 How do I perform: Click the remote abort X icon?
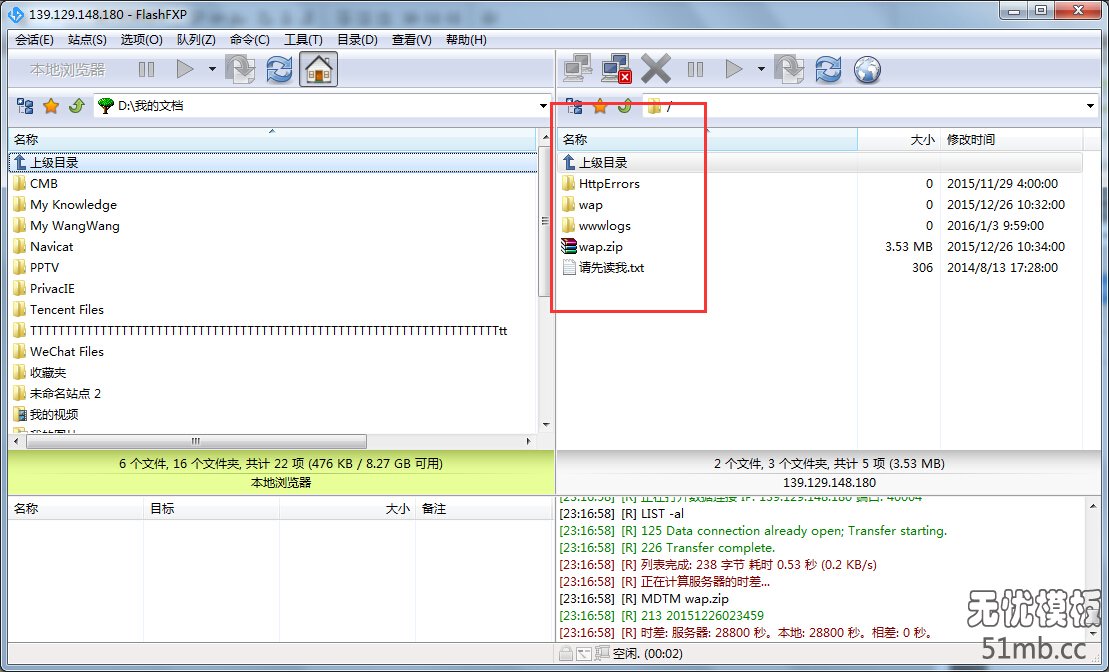656,69
